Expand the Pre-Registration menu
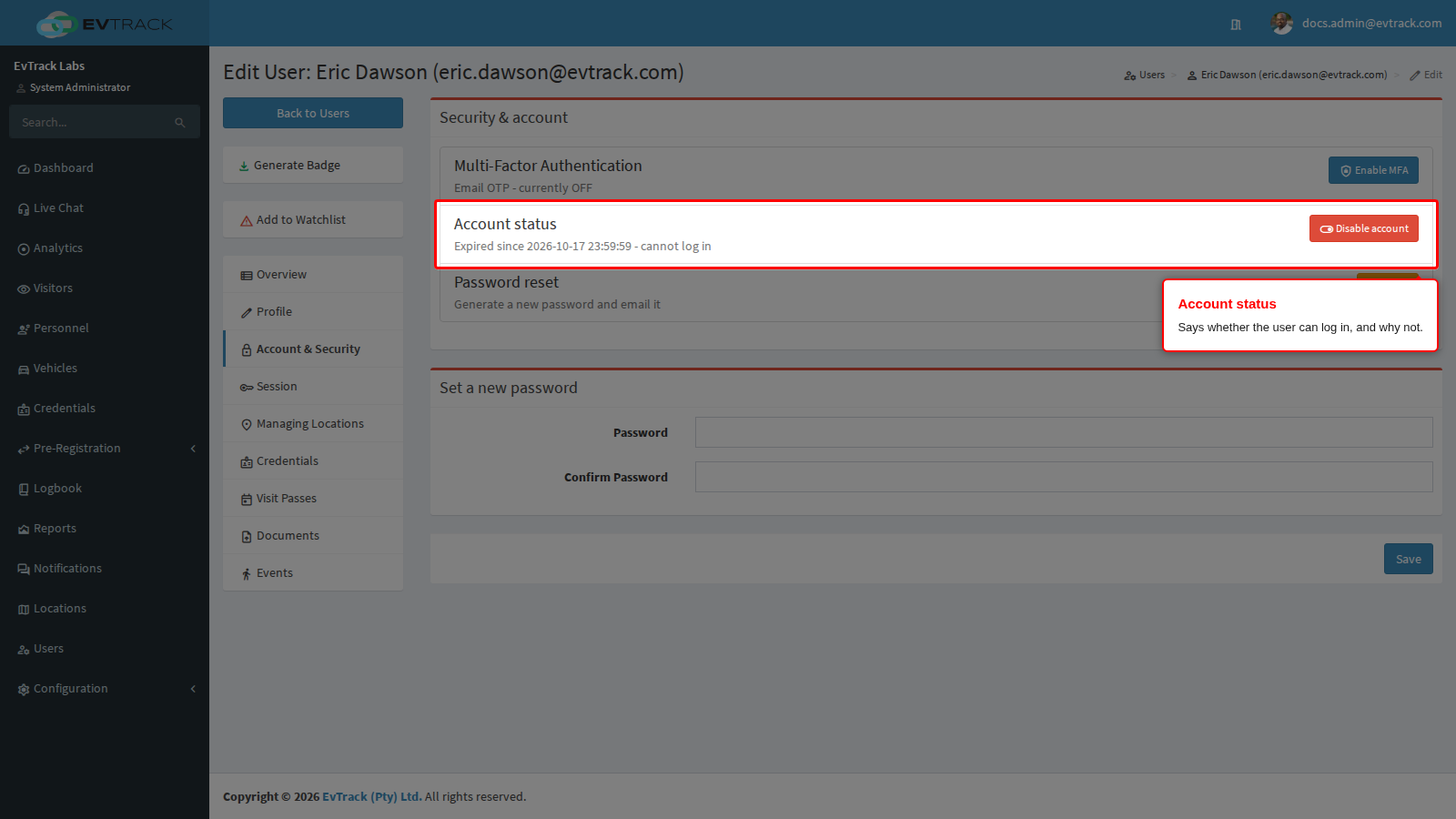This screenshot has width=1456, height=819. tap(105, 449)
